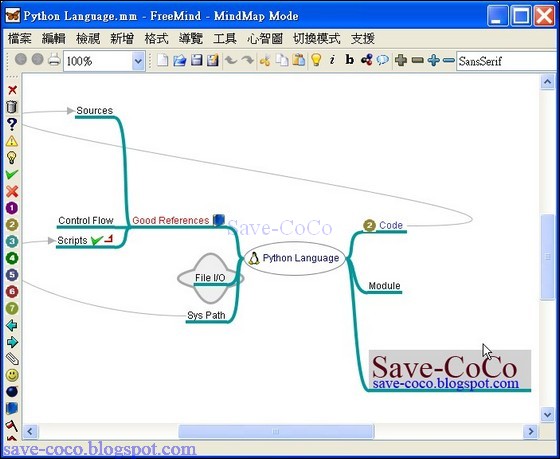
Task: Click the red X remove-last-icon button
Action: tap(12, 90)
